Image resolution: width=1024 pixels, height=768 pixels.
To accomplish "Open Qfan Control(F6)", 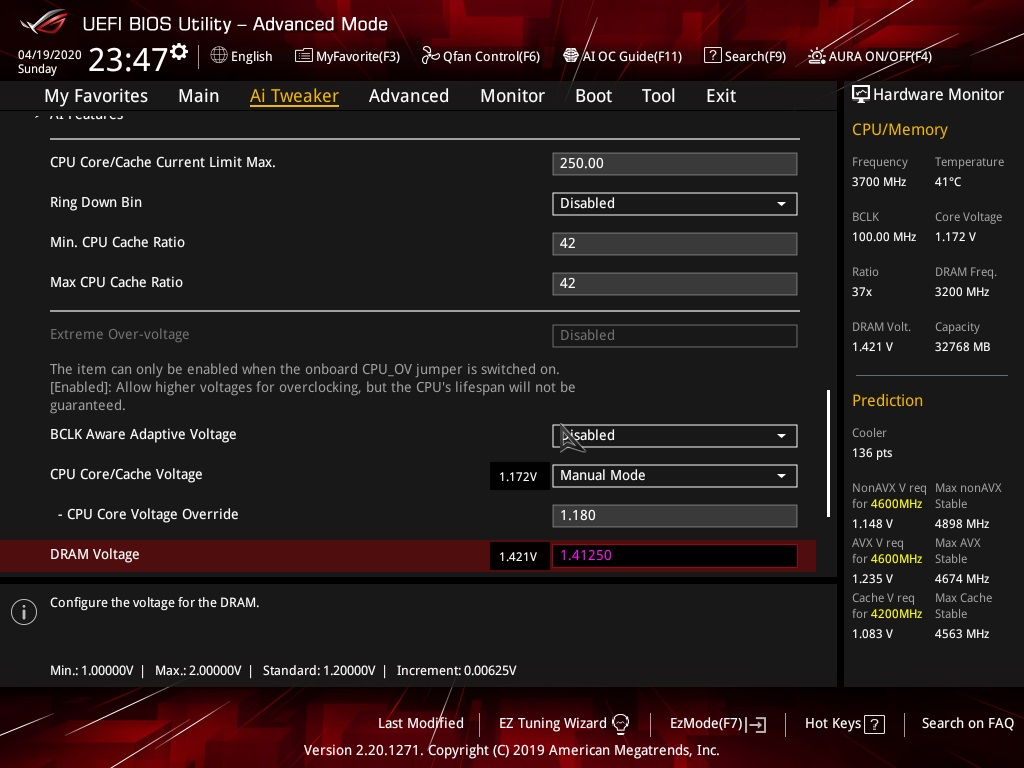I will (481, 56).
